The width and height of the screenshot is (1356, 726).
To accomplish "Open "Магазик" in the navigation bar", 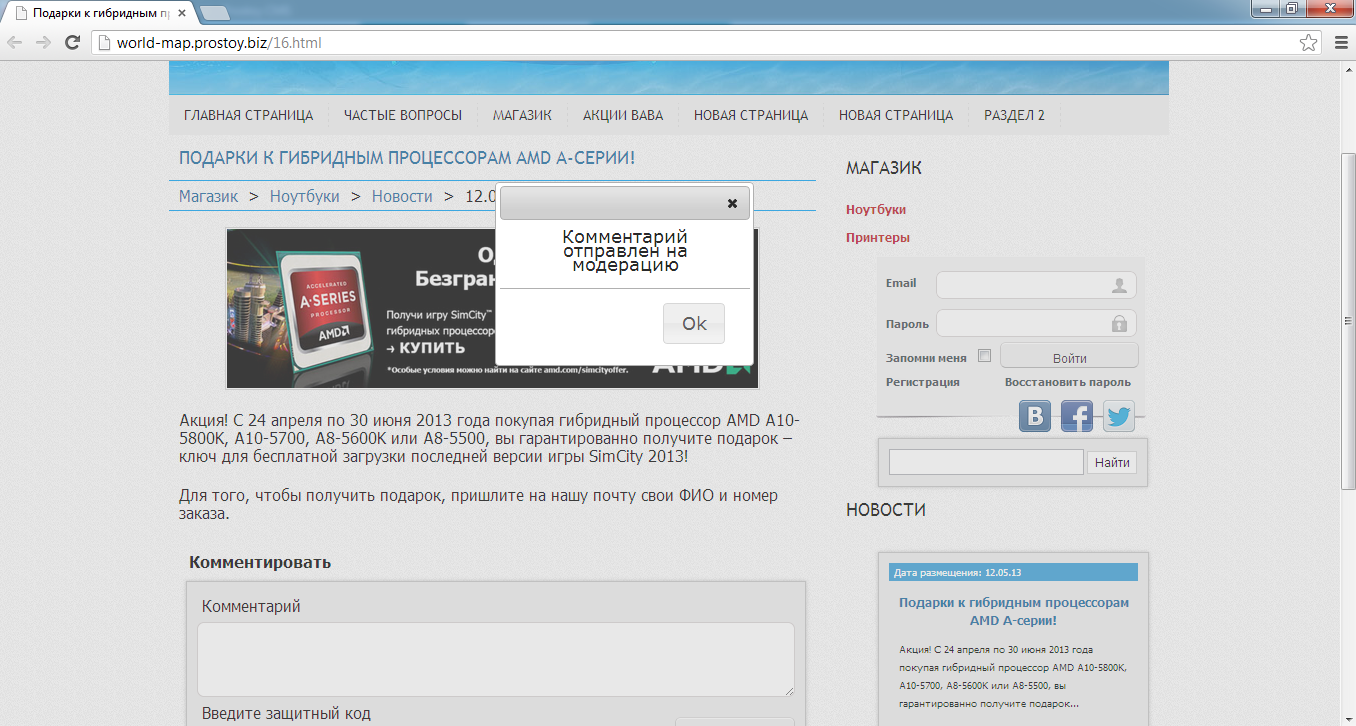I will point(522,115).
